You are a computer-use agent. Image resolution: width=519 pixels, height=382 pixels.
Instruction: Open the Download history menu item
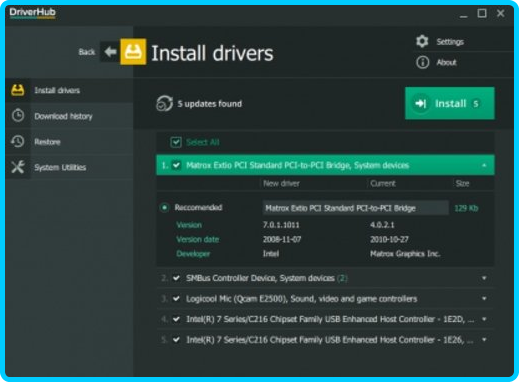(x=63, y=116)
